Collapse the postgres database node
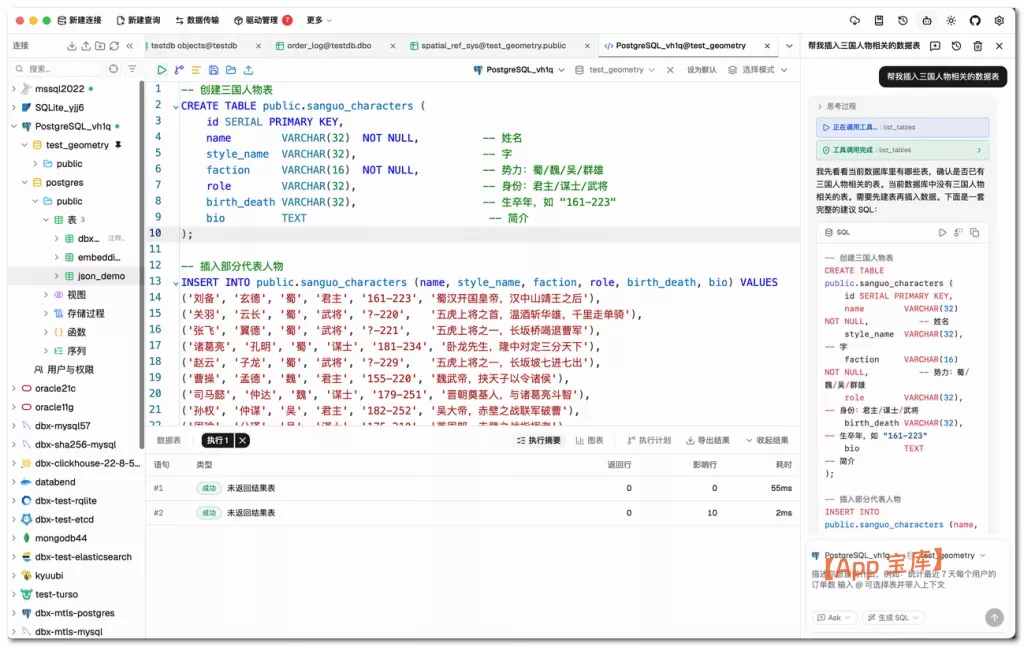The image size is (1024, 647). point(25,183)
